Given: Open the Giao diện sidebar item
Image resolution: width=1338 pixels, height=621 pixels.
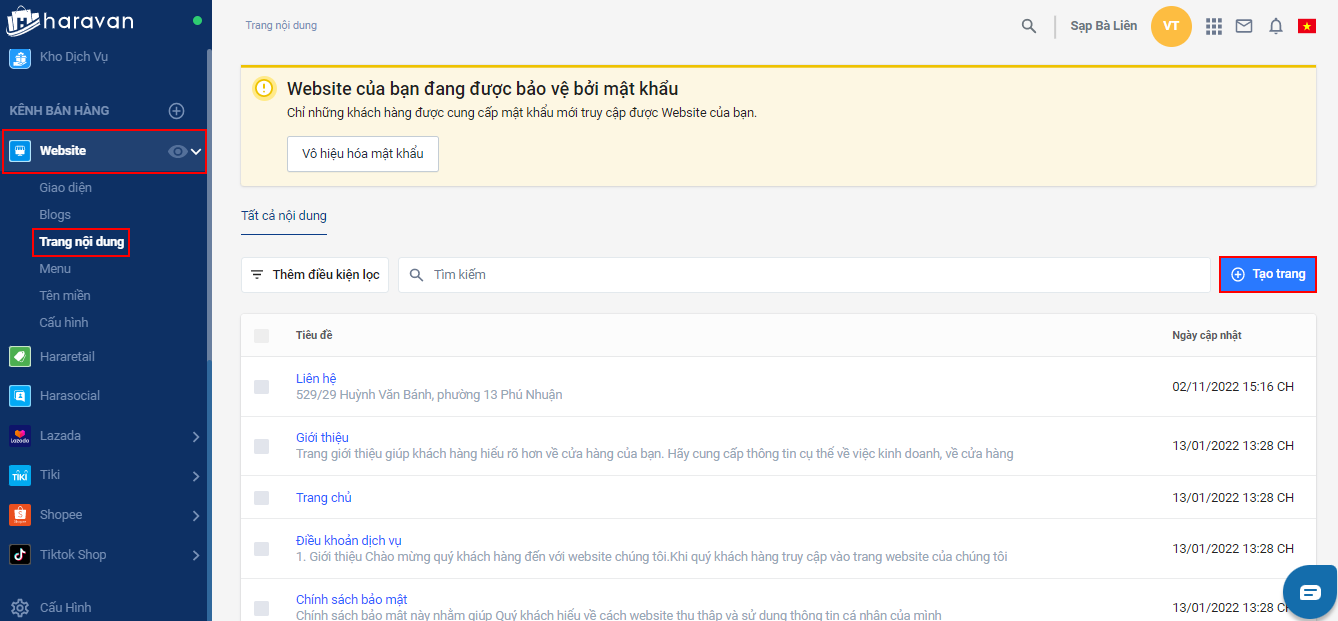Looking at the screenshot, I should click(66, 188).
